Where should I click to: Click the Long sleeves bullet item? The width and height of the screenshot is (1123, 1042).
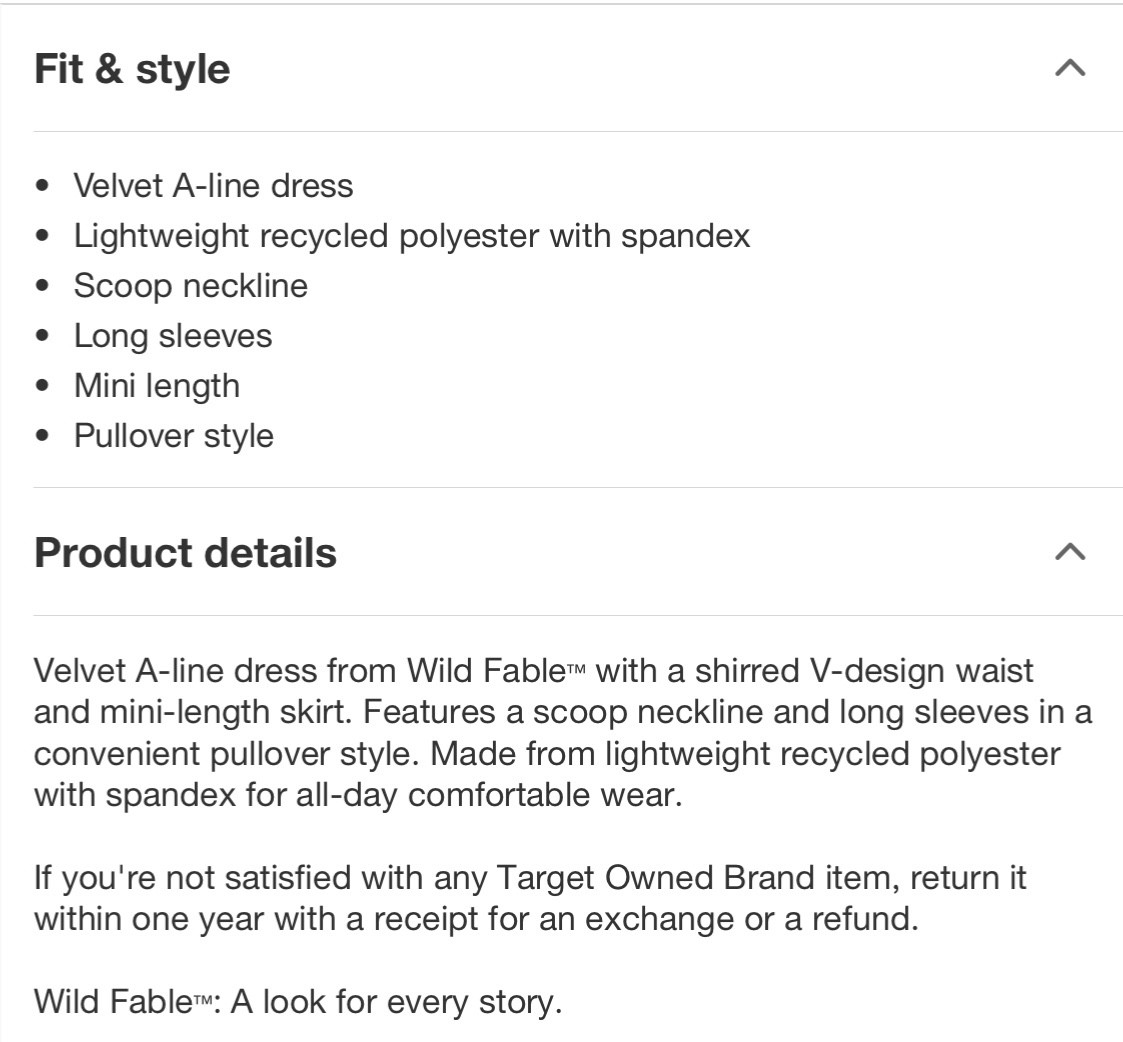tap(173, 336)
